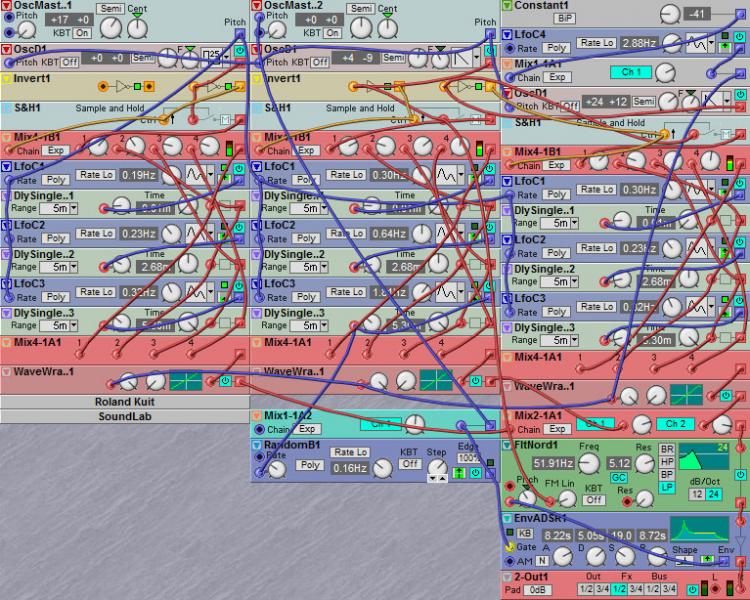
Task: Click the EnvADSR1 green output polarity arrow icon
Action: pyautogui.click(x=707, y=559)
